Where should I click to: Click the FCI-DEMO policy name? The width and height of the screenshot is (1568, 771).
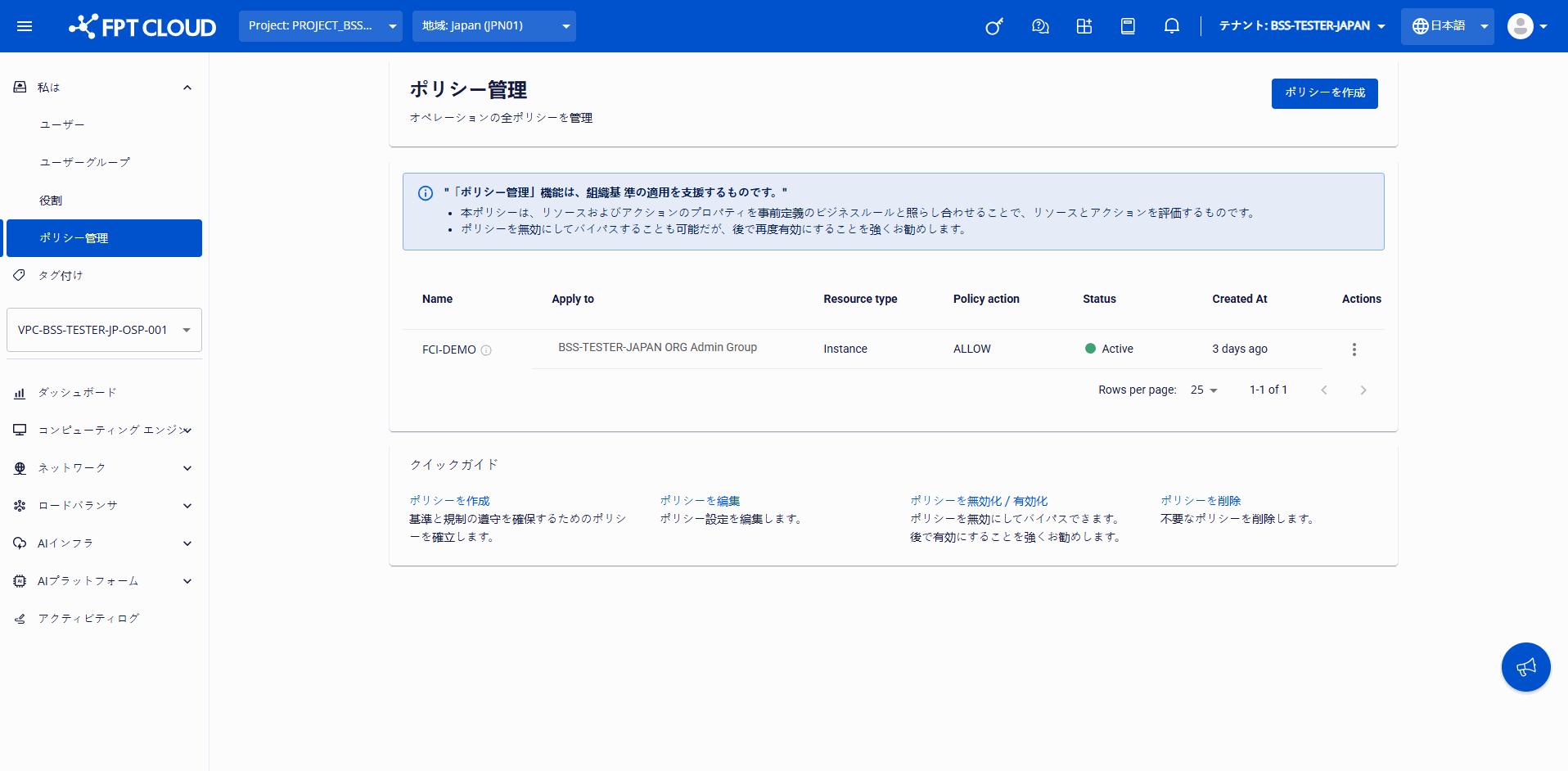pos(448,350)
